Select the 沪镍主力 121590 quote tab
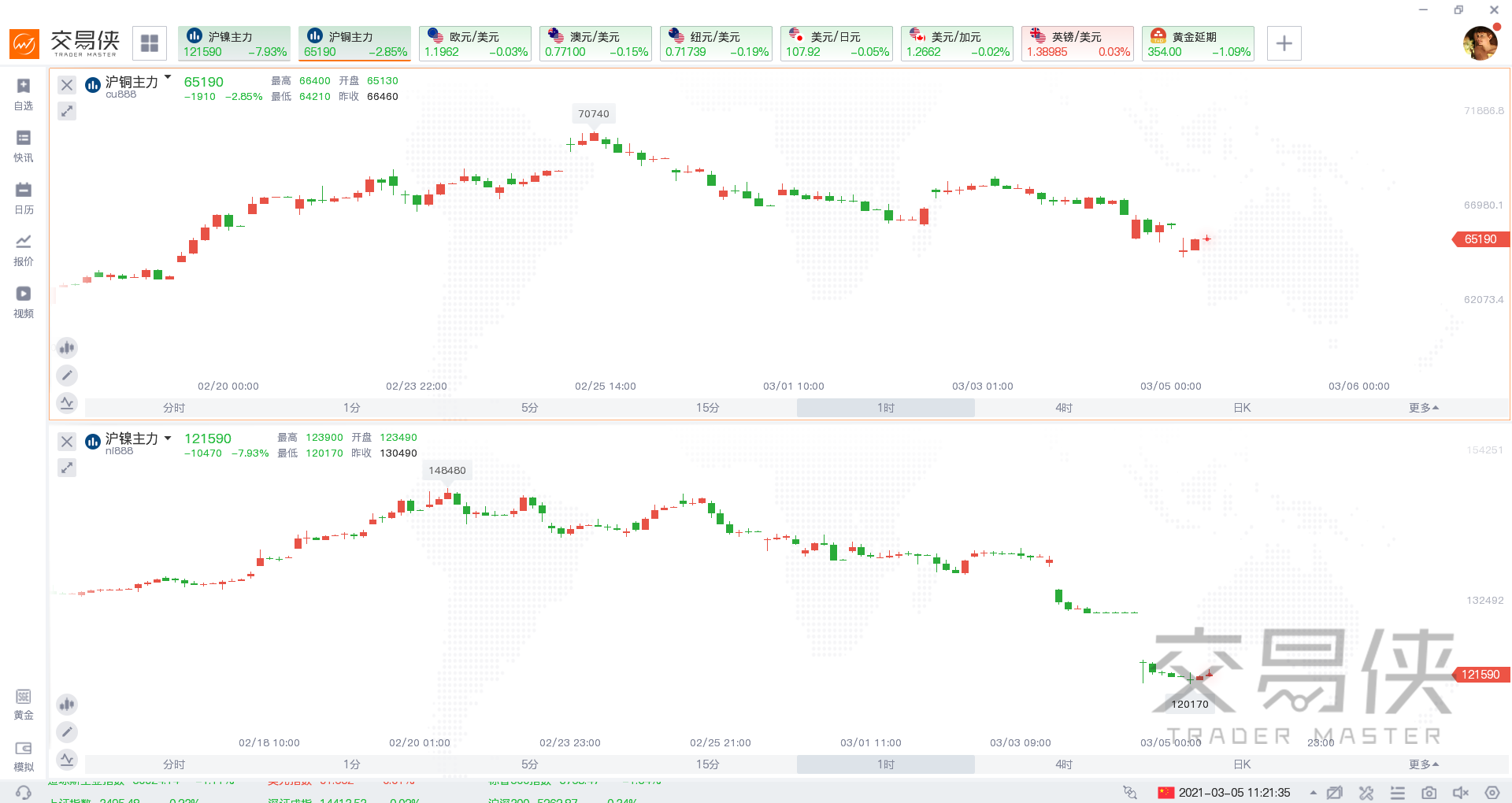This screenshot has height=803, width=1512. tap(234, 43)
